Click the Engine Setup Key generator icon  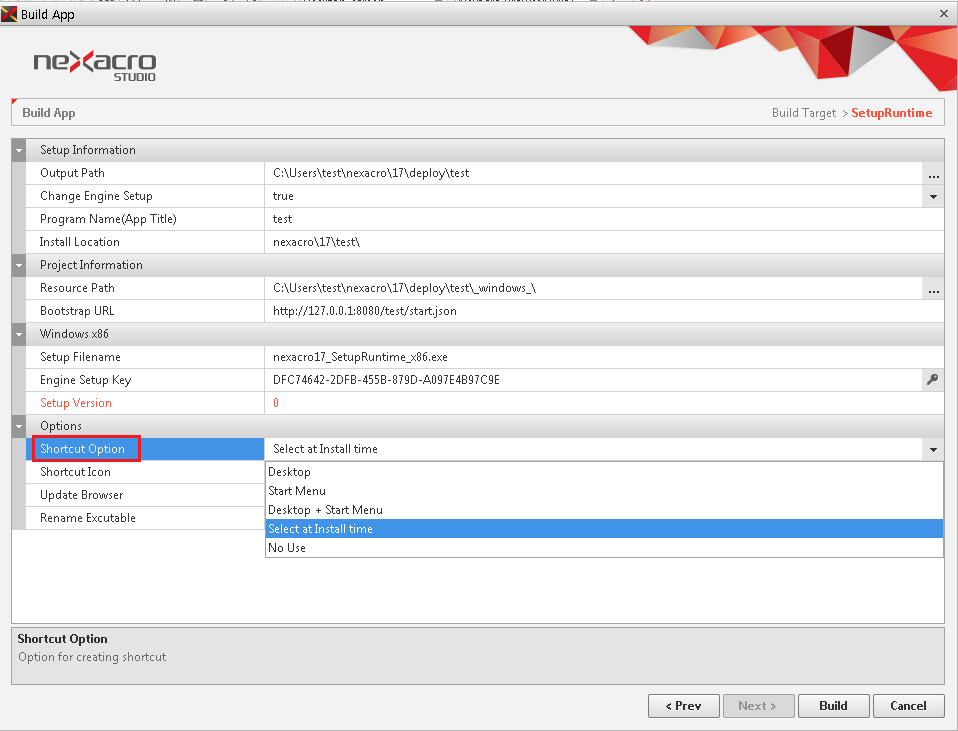point(933,381)
